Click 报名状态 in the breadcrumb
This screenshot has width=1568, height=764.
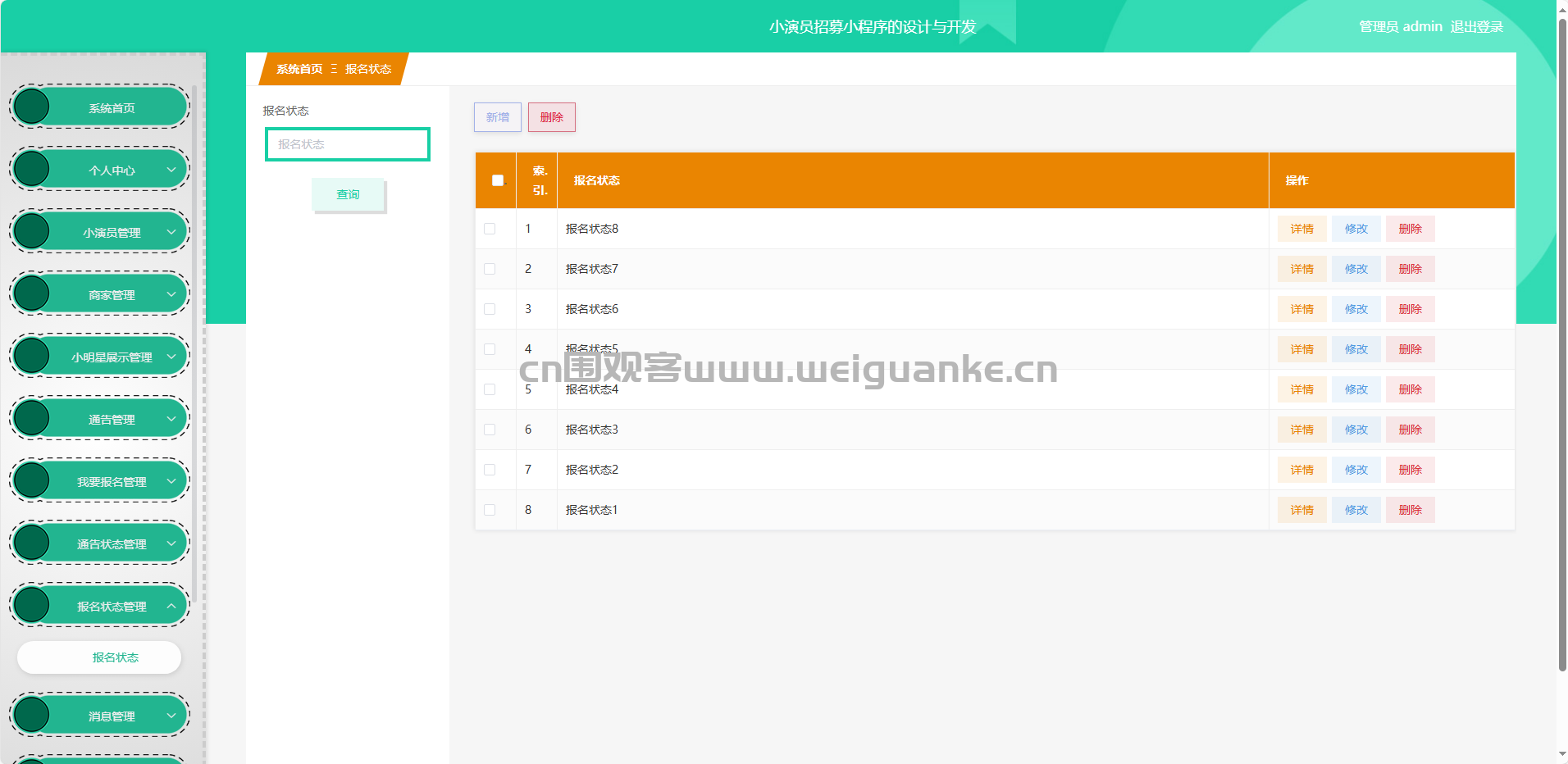[x=368, y=69]
